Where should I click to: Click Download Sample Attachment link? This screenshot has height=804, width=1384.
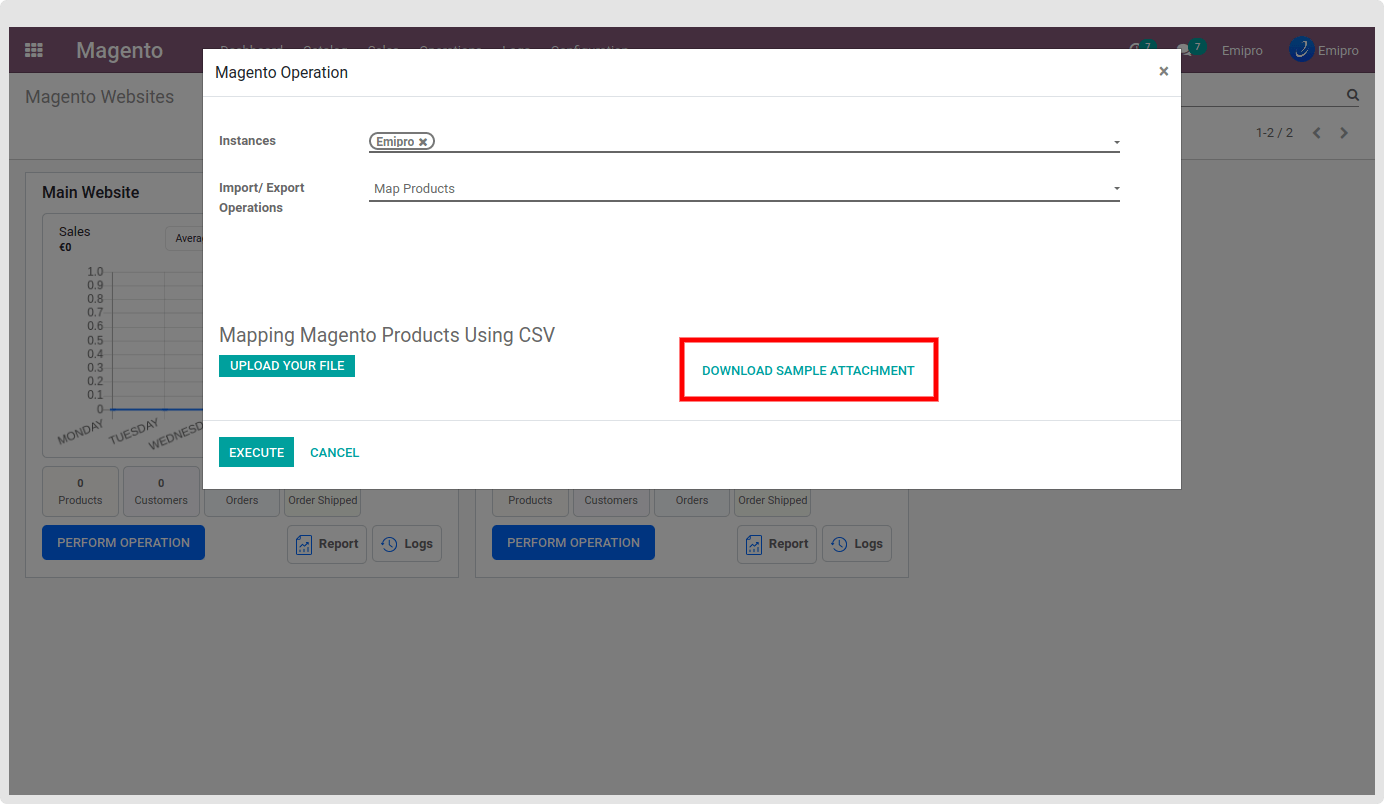808,371
